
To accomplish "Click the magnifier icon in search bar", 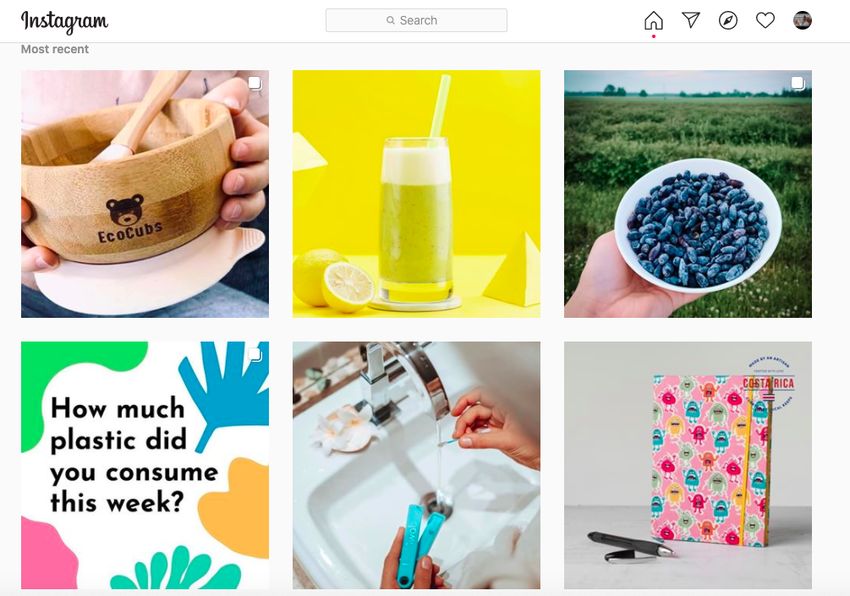I will [x=390, y=21].
